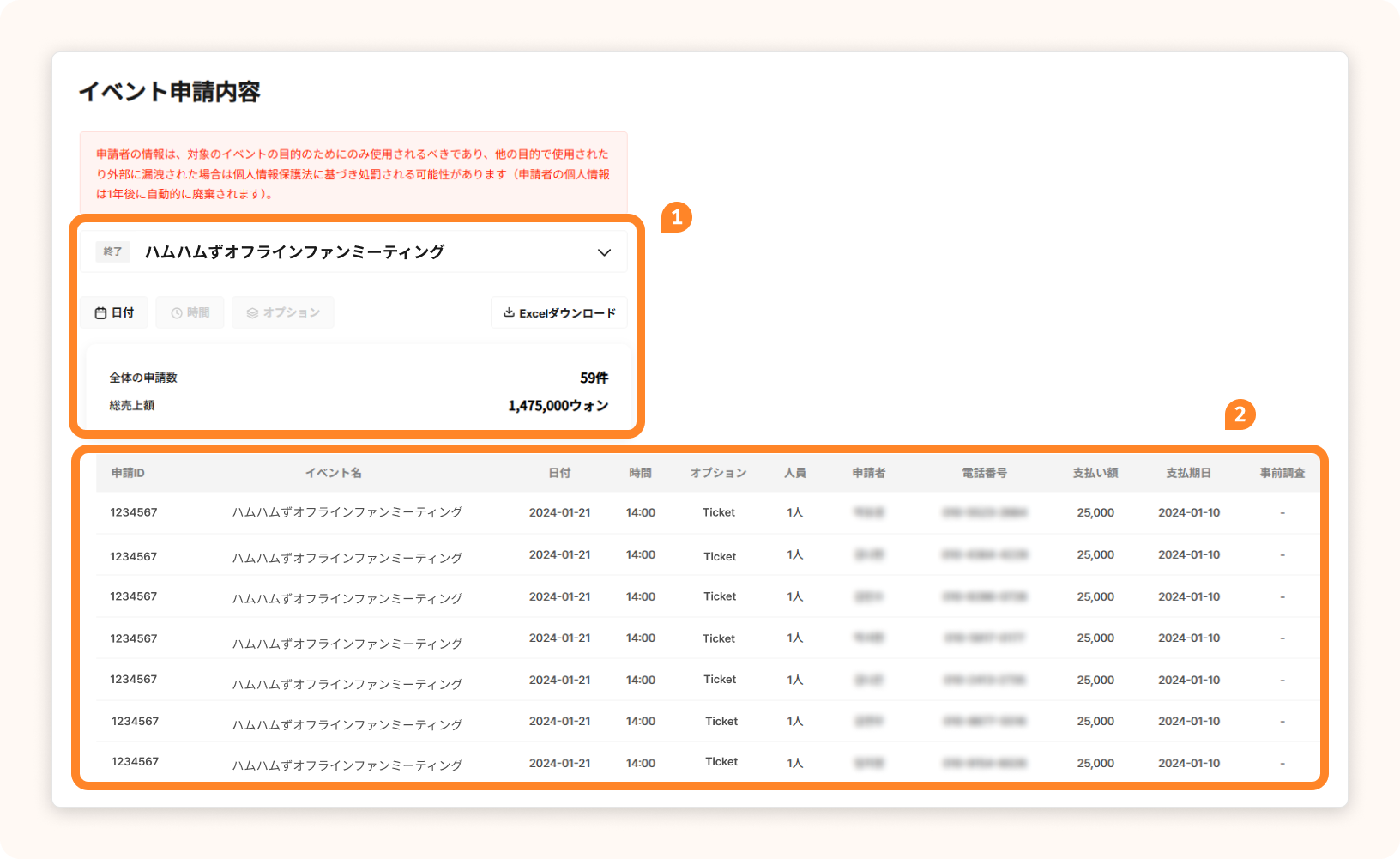The height and width of the screenshot is (859, 1400).
Task: Download the Excel file of applications
Action: (x=559, y=313)
